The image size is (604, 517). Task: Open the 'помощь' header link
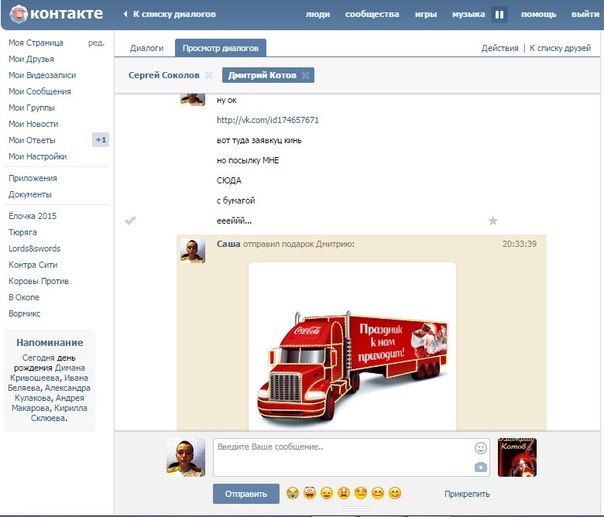pos(539,14)
